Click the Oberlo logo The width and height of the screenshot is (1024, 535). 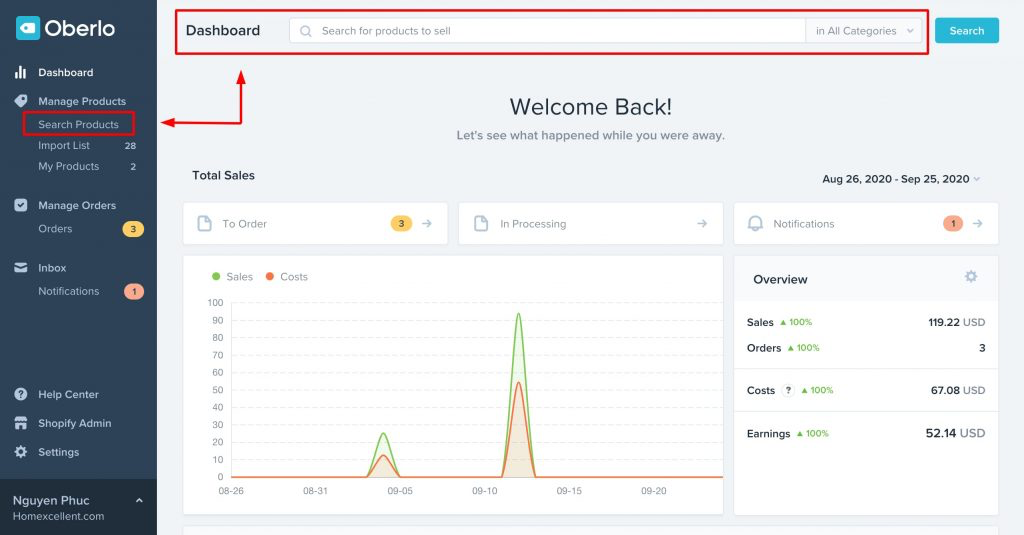65,28
